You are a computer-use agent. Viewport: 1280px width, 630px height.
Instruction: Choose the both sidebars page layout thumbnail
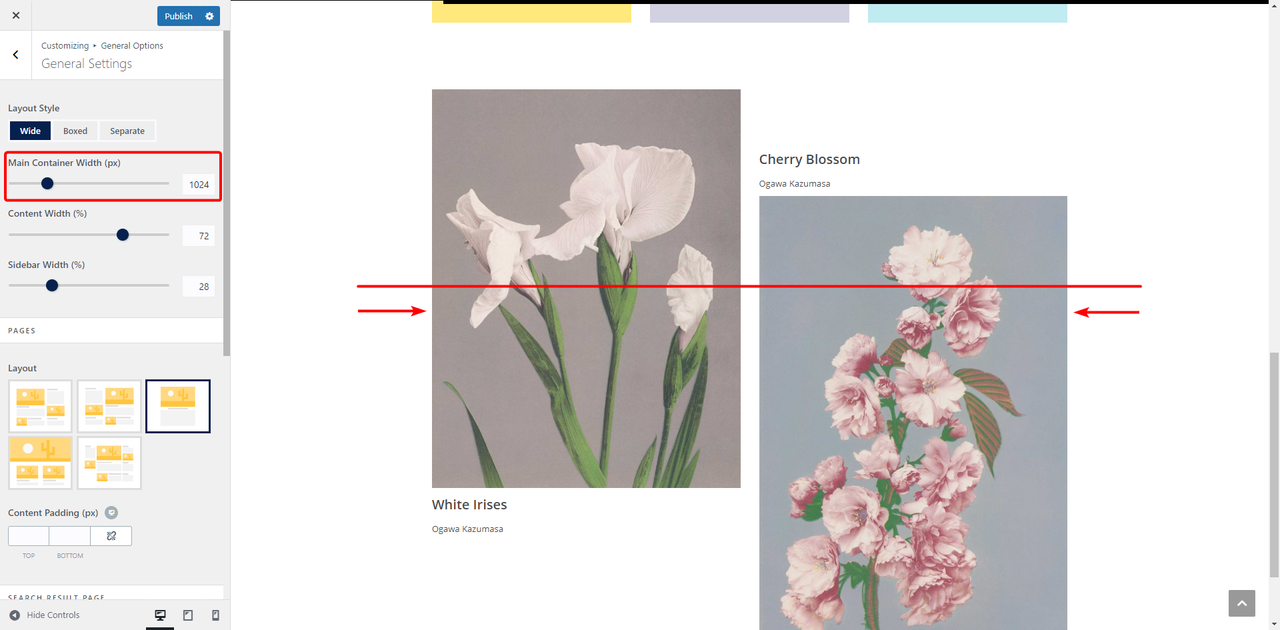(109, 462)
